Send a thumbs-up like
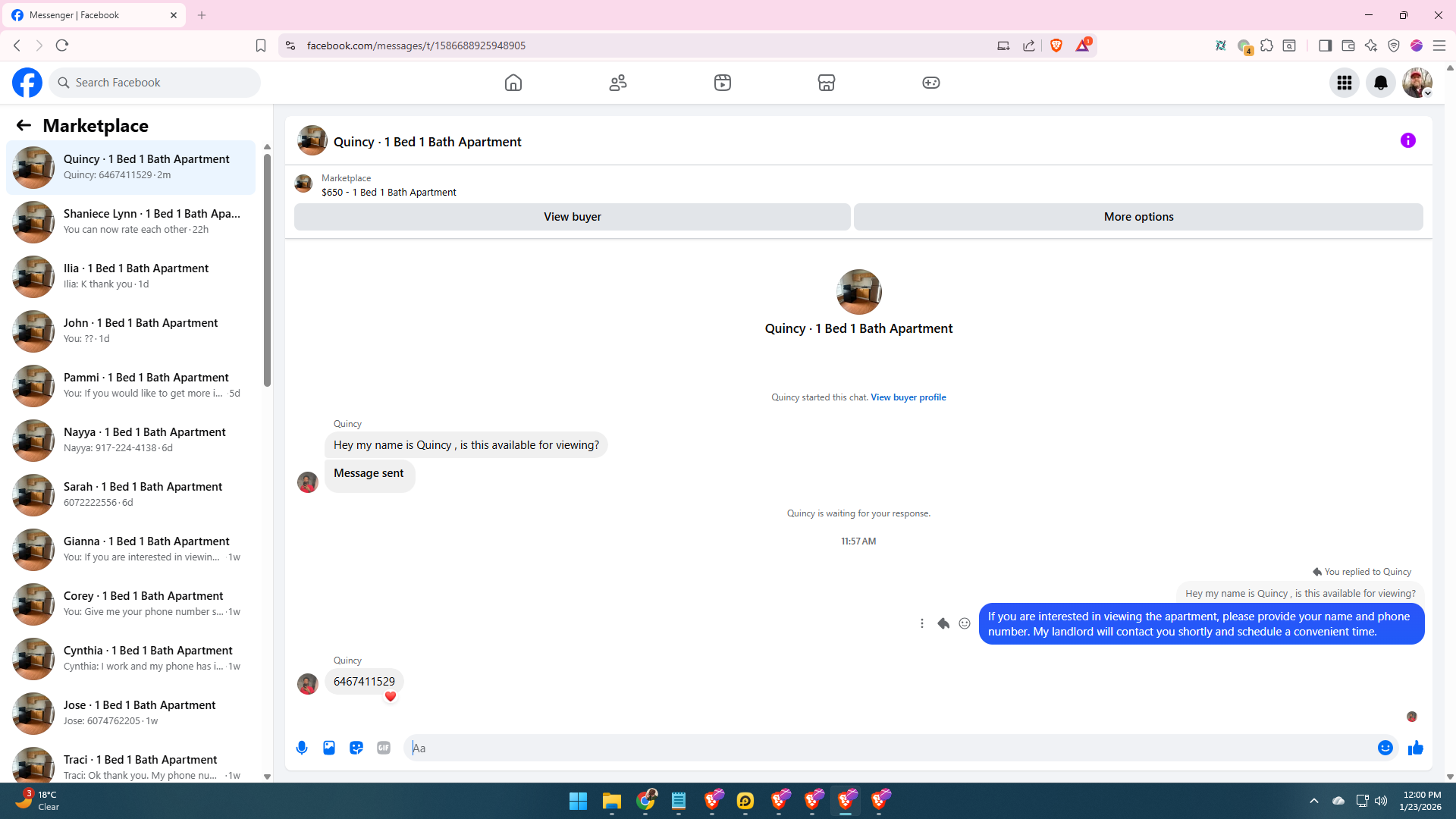 point(1415,748)
